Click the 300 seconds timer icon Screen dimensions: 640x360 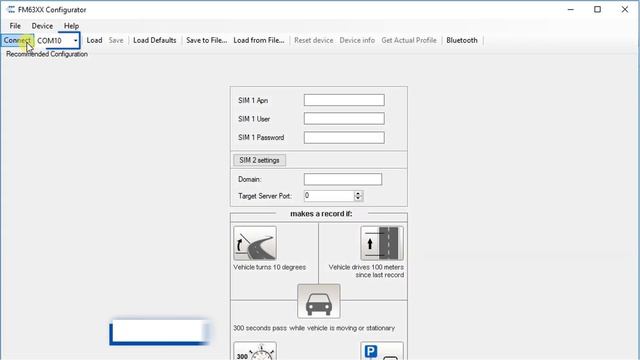[x=255, y=351]
